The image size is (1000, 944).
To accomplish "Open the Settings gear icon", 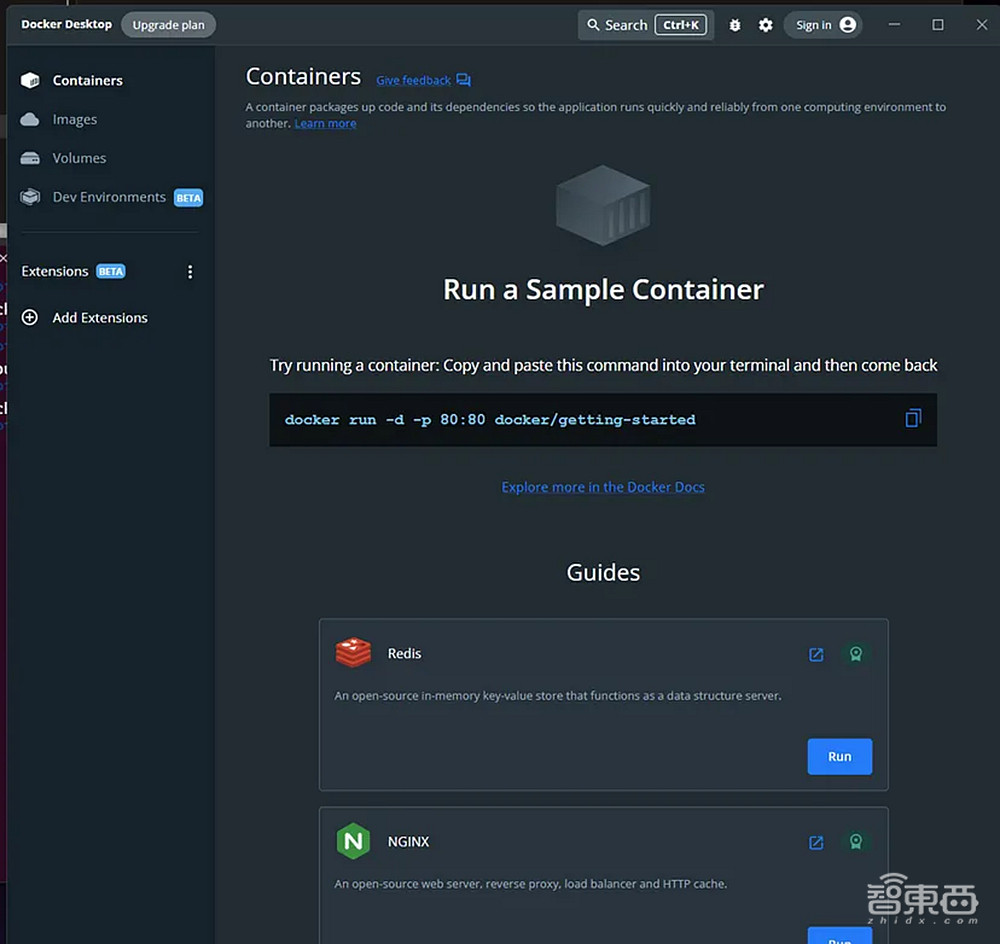I will [765, 25].
